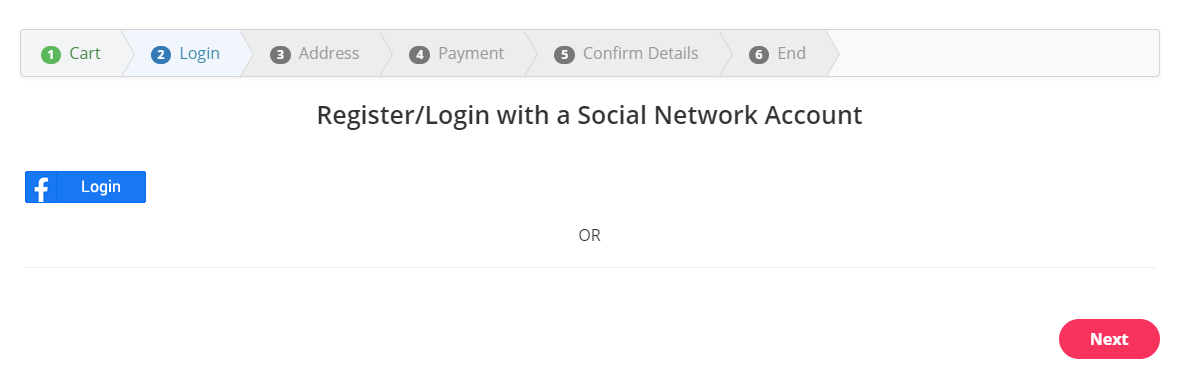Jump to the Address step
Screen dimensions: 1188x386
329,54
